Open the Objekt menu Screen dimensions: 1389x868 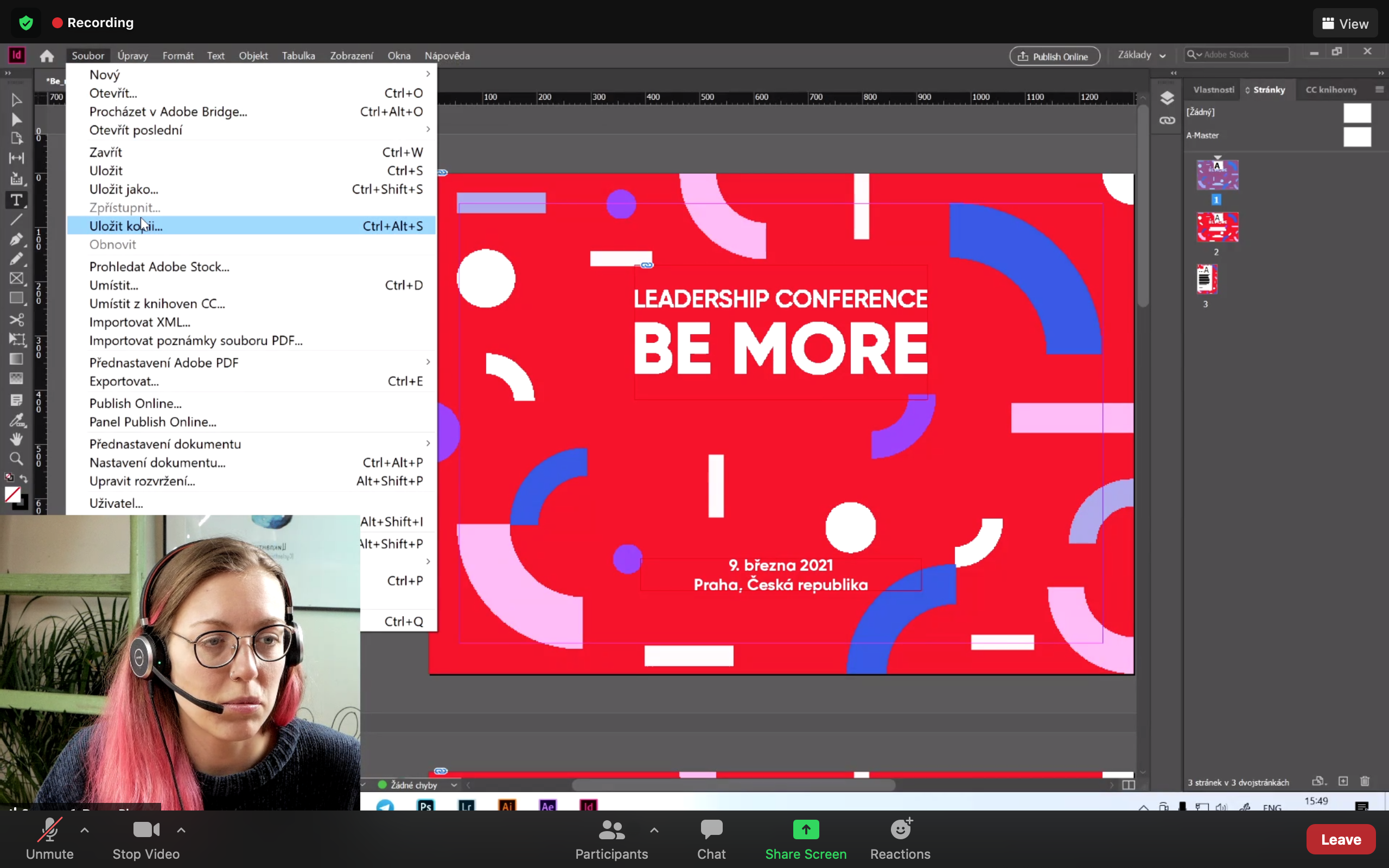pyautogui.click(x=253, y=56)
